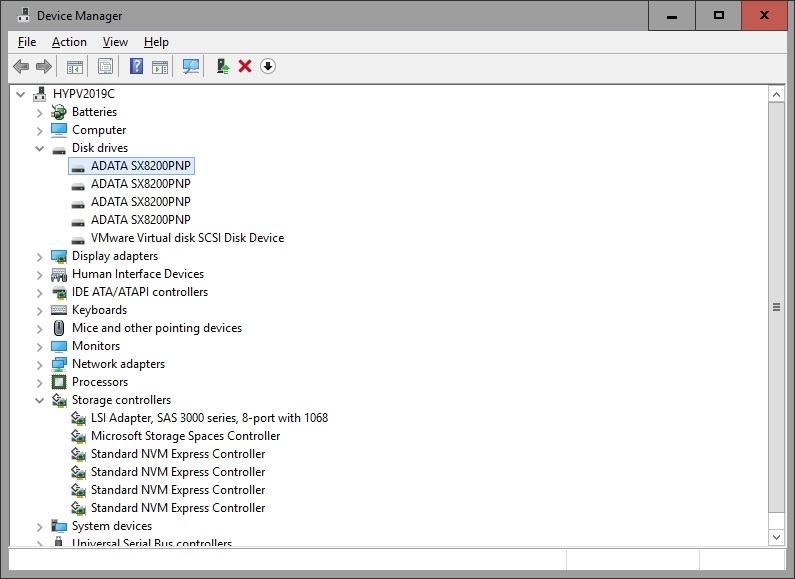Image resolution: width=795 pixels, height=579 pixels.
Task: Expand the Display adapters category
Action: [40, 257]
